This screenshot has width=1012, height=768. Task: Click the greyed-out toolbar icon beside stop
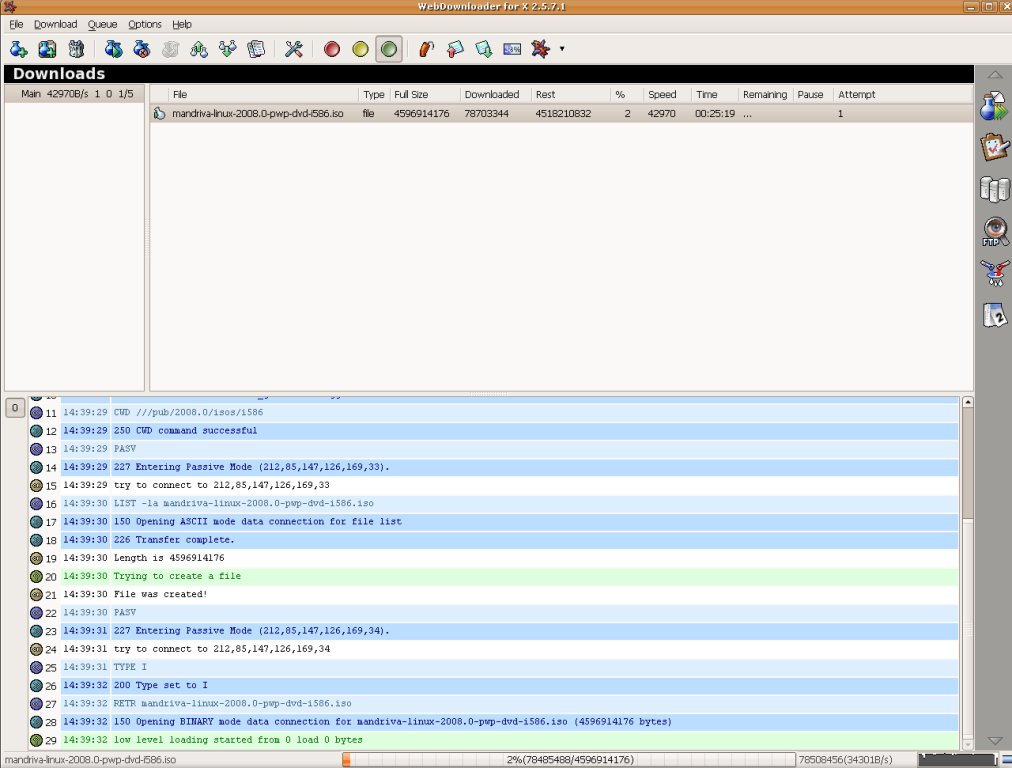pyautogui.click(x=170, y=49)
